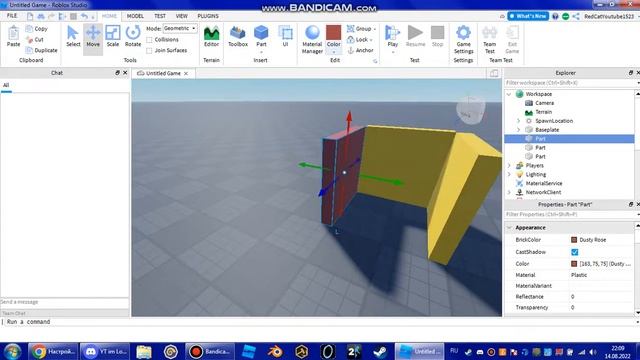Activate the Select tool
This screenshot has width=640, height=360.
(x=73, y=36)
